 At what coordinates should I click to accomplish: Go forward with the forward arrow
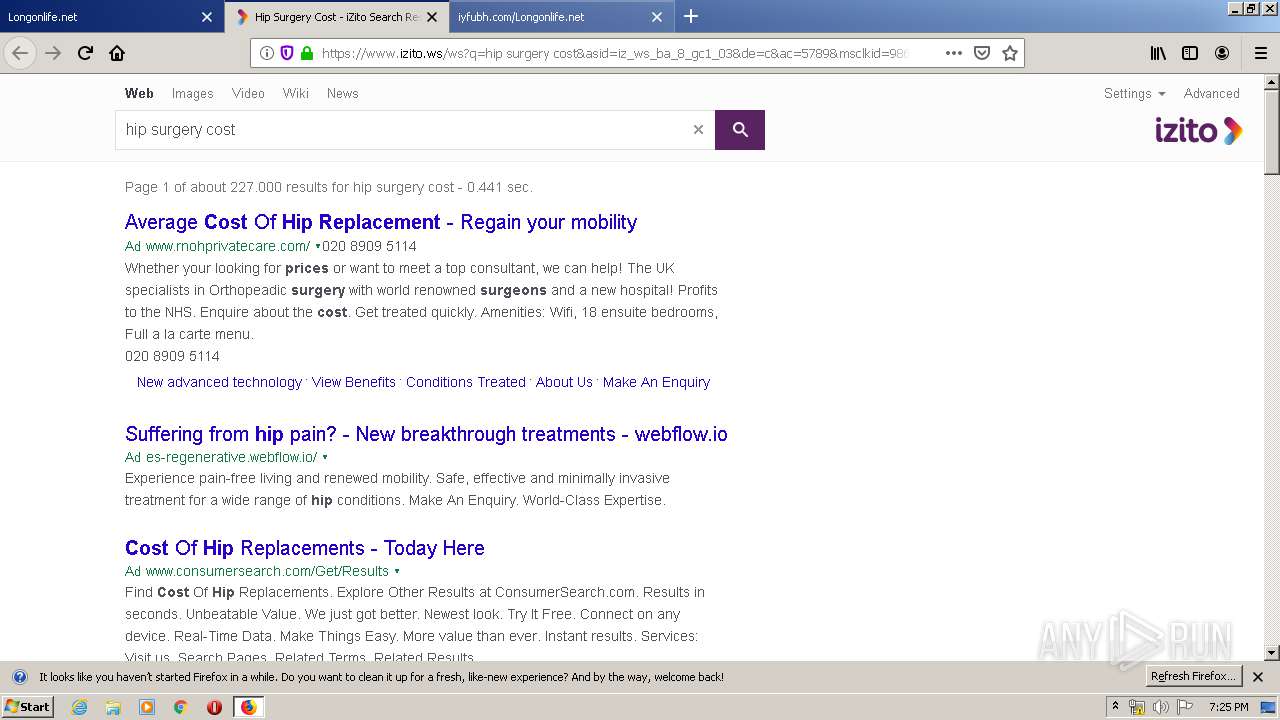pyautogui.click(x=53, y=53)
